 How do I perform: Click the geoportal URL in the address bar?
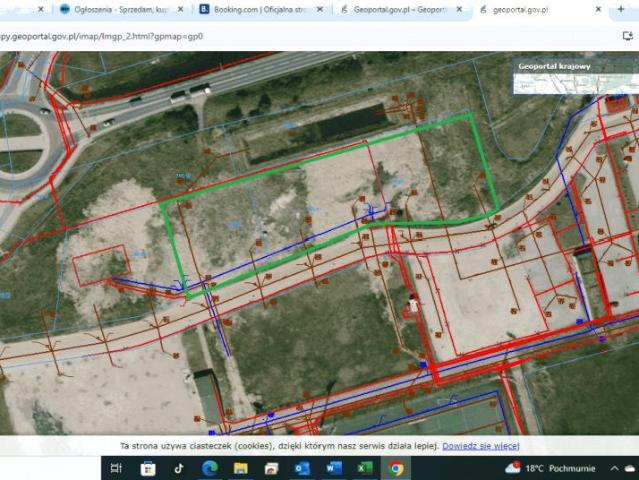pos(100,34)
